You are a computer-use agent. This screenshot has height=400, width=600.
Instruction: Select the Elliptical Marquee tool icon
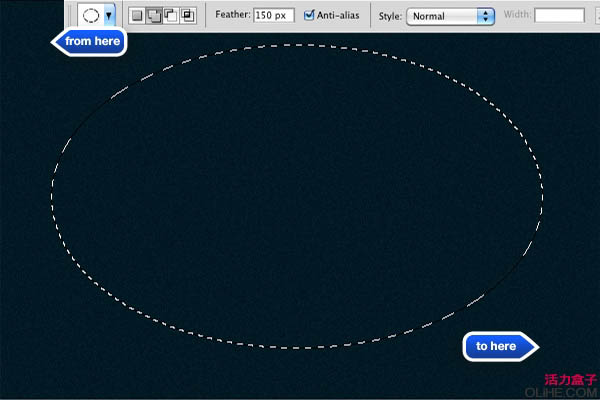pyautogui.click(x=90, y=16)
